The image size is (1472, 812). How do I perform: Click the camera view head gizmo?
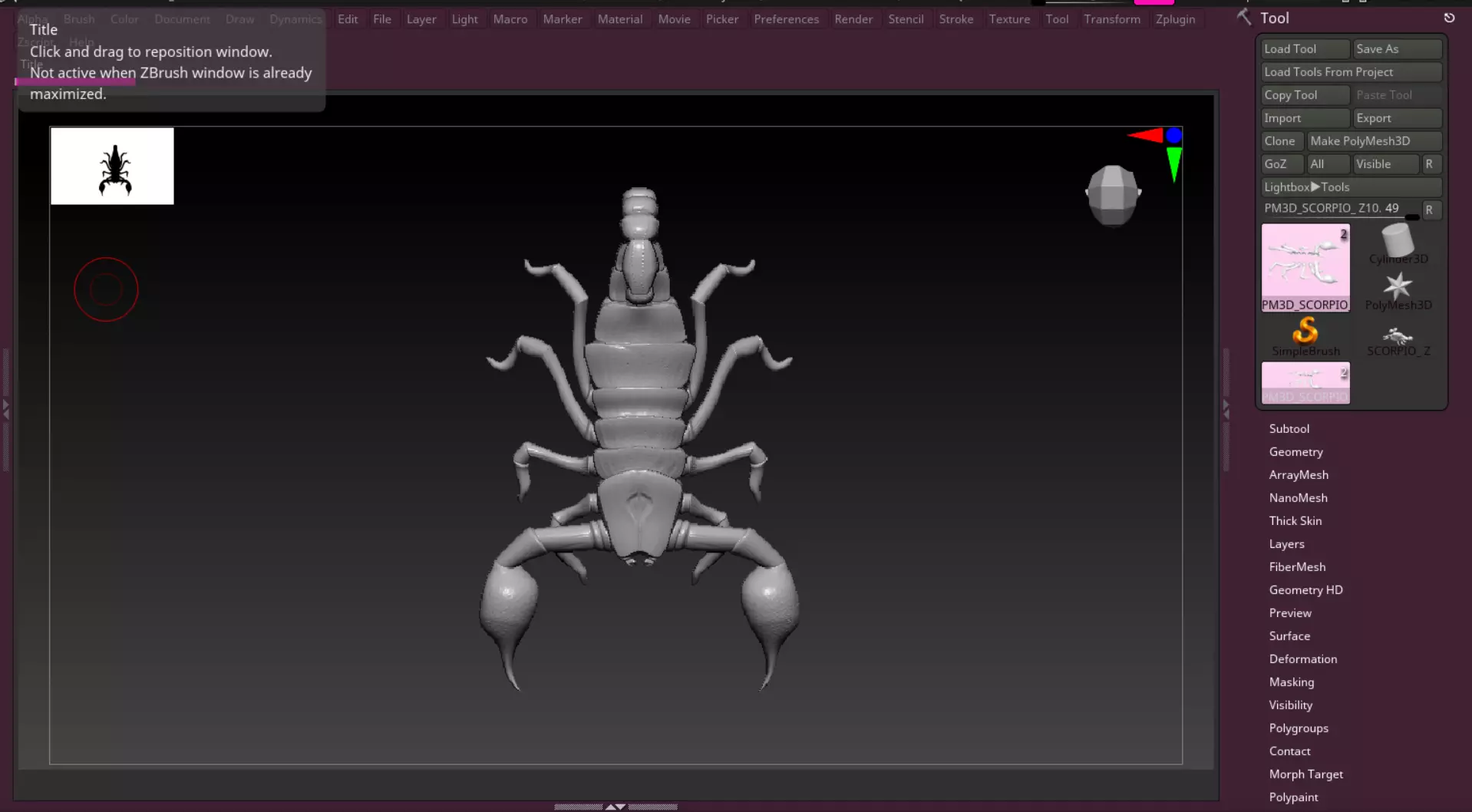1113,195
